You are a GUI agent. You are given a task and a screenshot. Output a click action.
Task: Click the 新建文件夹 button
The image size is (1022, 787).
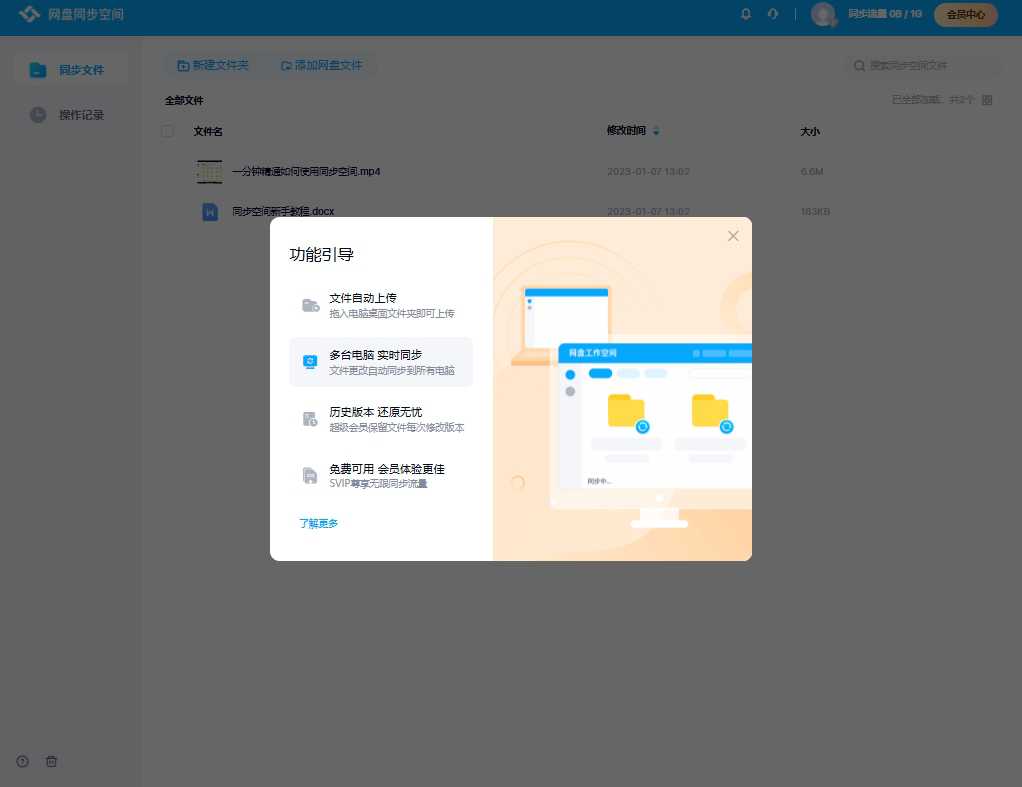[x=213, y=64]
